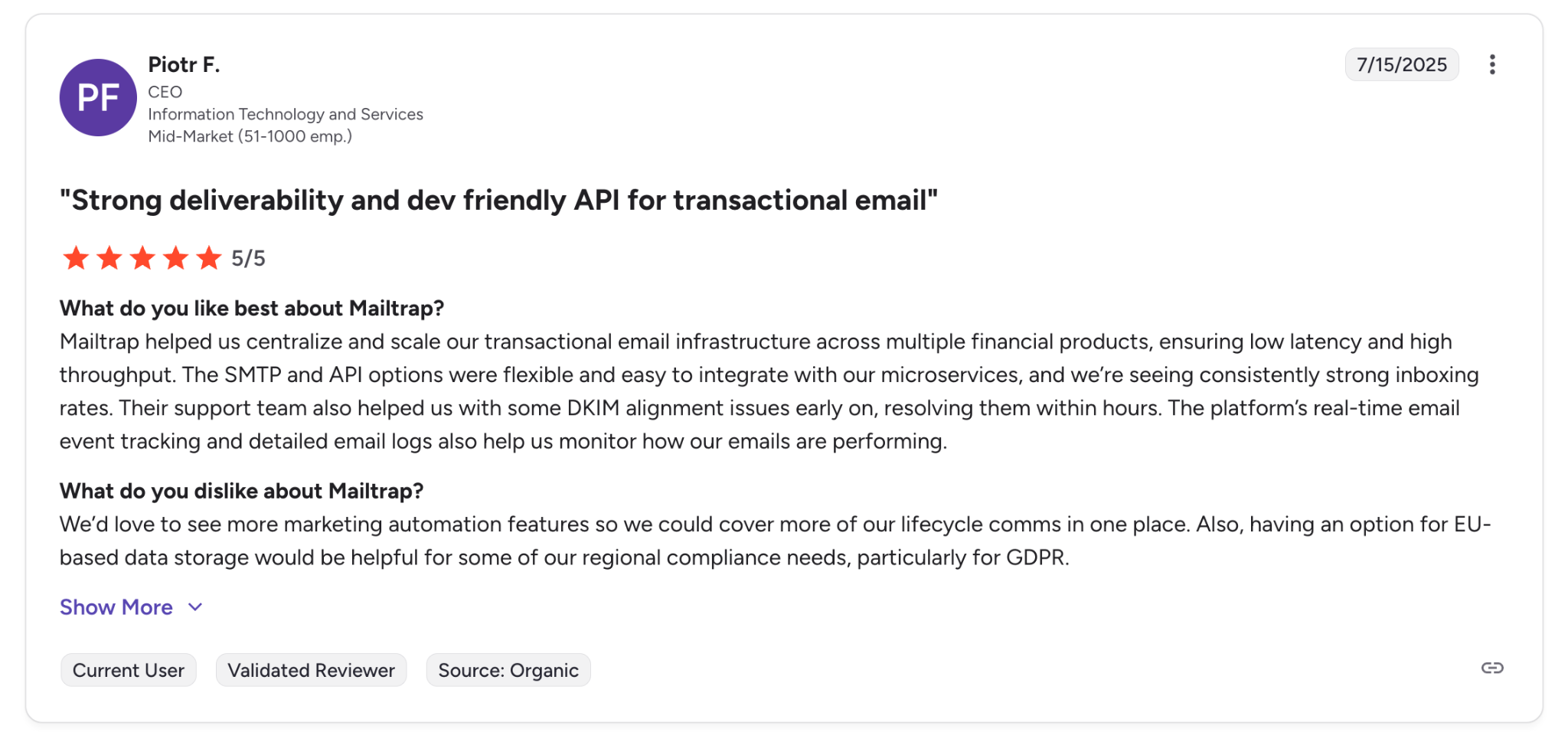Click the third star of the 5/5 rating

pyautogui.click(x=141, y=258)
